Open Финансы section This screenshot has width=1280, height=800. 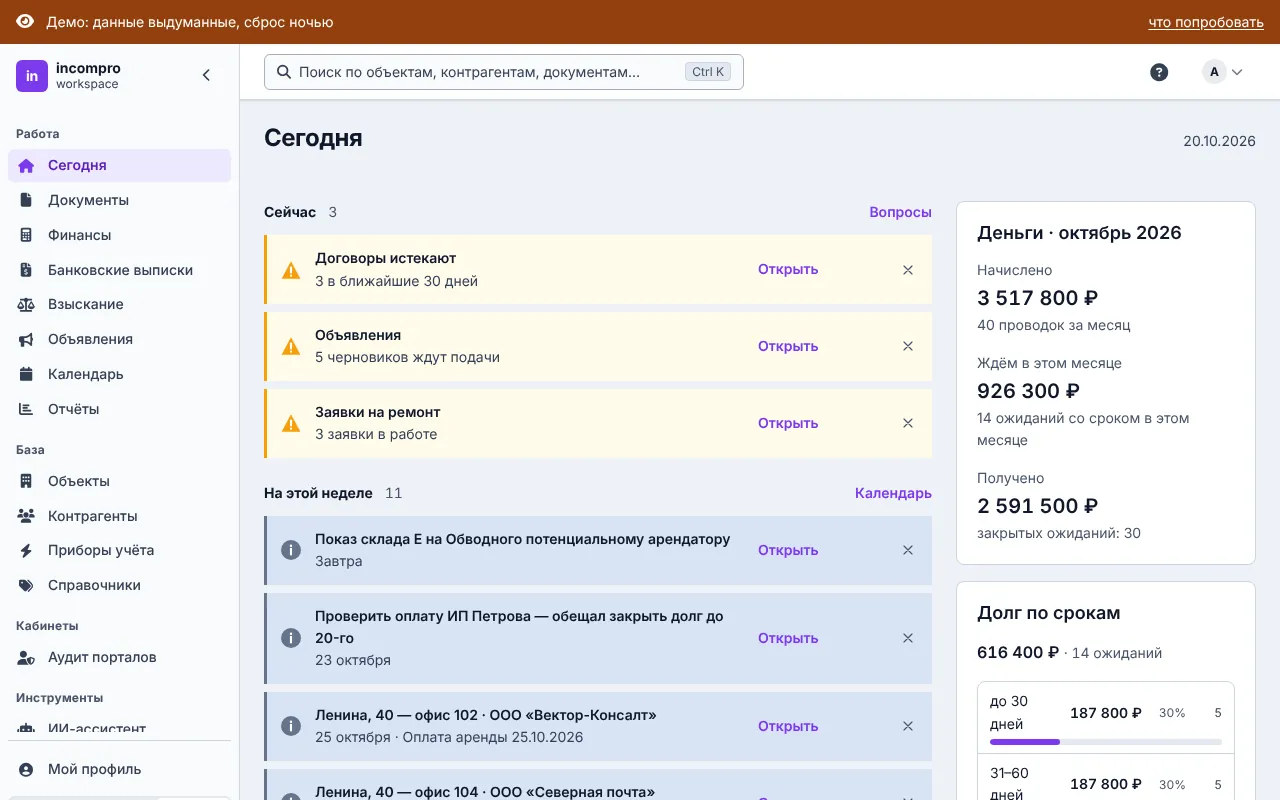[119, 235]
